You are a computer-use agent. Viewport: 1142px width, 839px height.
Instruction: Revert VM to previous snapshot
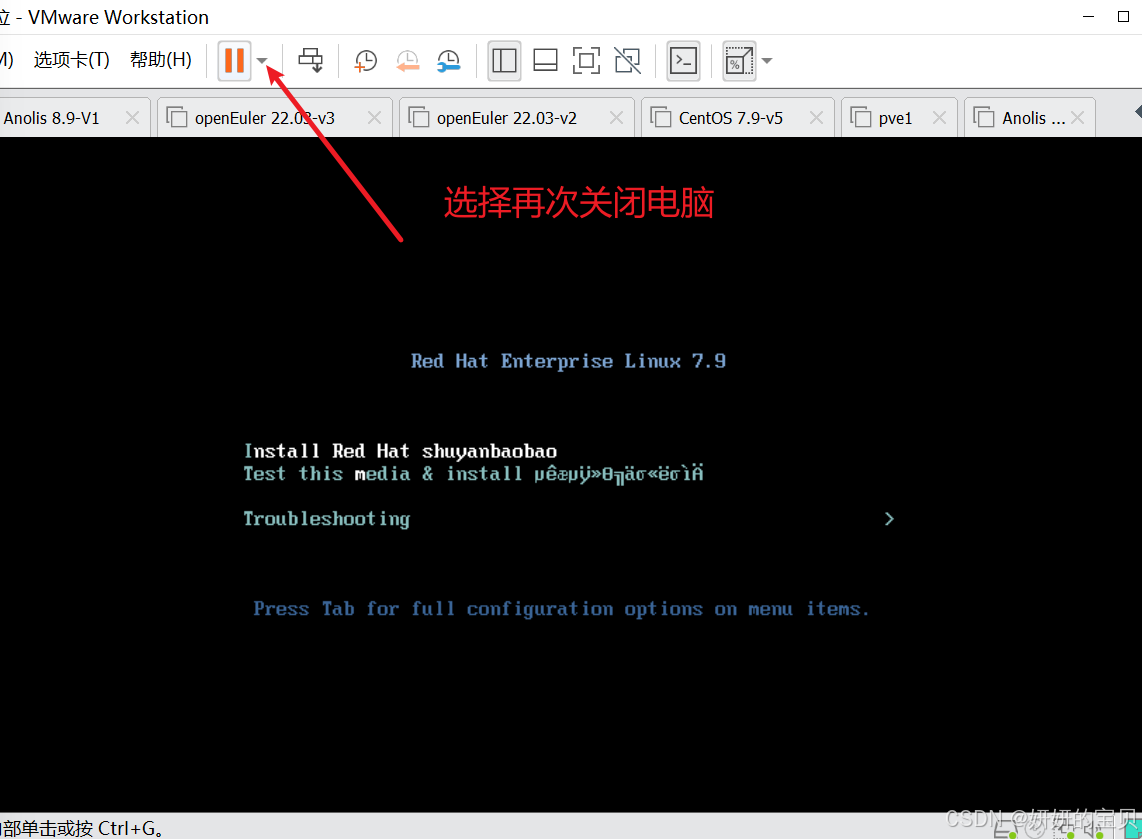(x=407, y=60)
